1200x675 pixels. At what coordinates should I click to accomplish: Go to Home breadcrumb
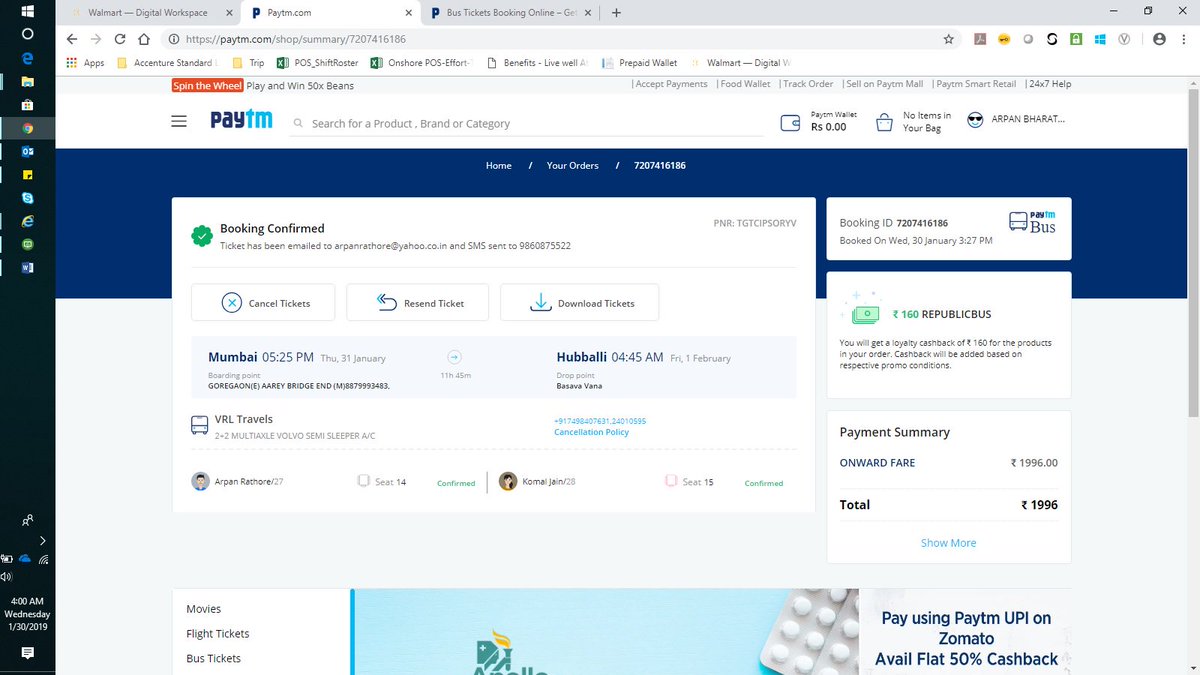[499, 165]
